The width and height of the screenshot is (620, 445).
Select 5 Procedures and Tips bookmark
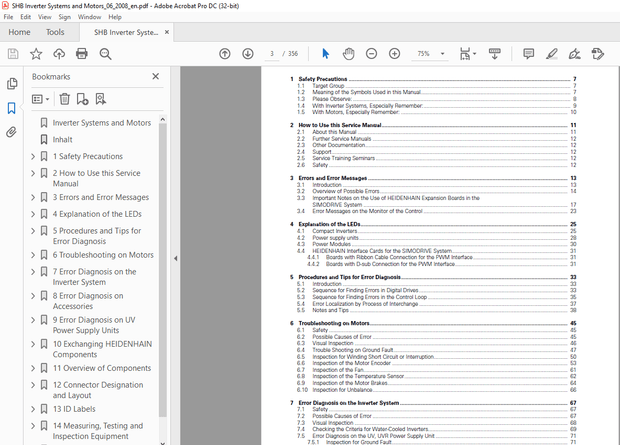coord(97,236)
